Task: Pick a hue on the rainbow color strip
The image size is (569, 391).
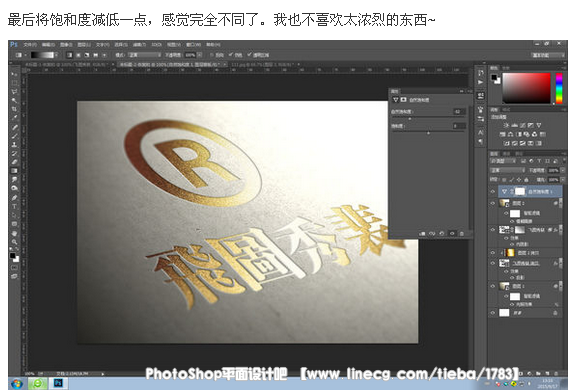Action: pyautogui.click(x=559, y=89)
